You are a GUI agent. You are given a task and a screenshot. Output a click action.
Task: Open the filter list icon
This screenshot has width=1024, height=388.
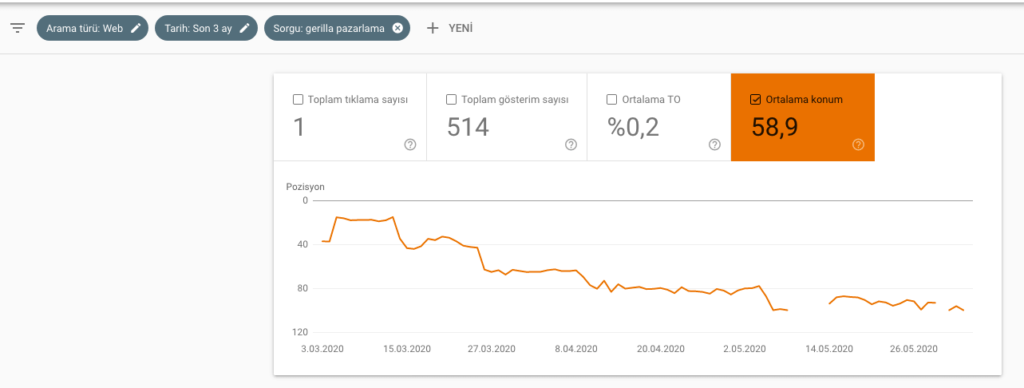[x=18, y=29]
